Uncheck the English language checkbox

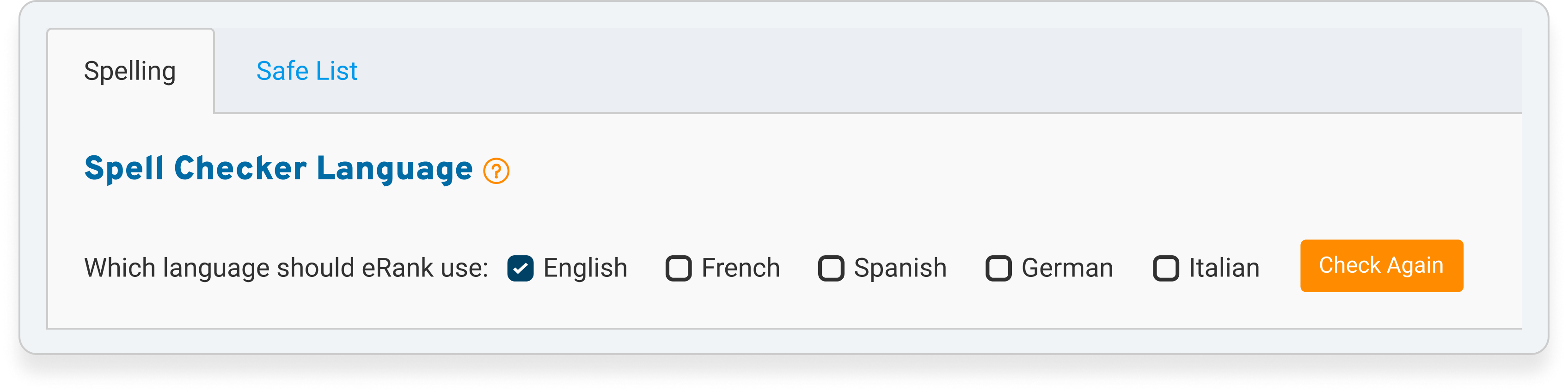coord(521,269)
